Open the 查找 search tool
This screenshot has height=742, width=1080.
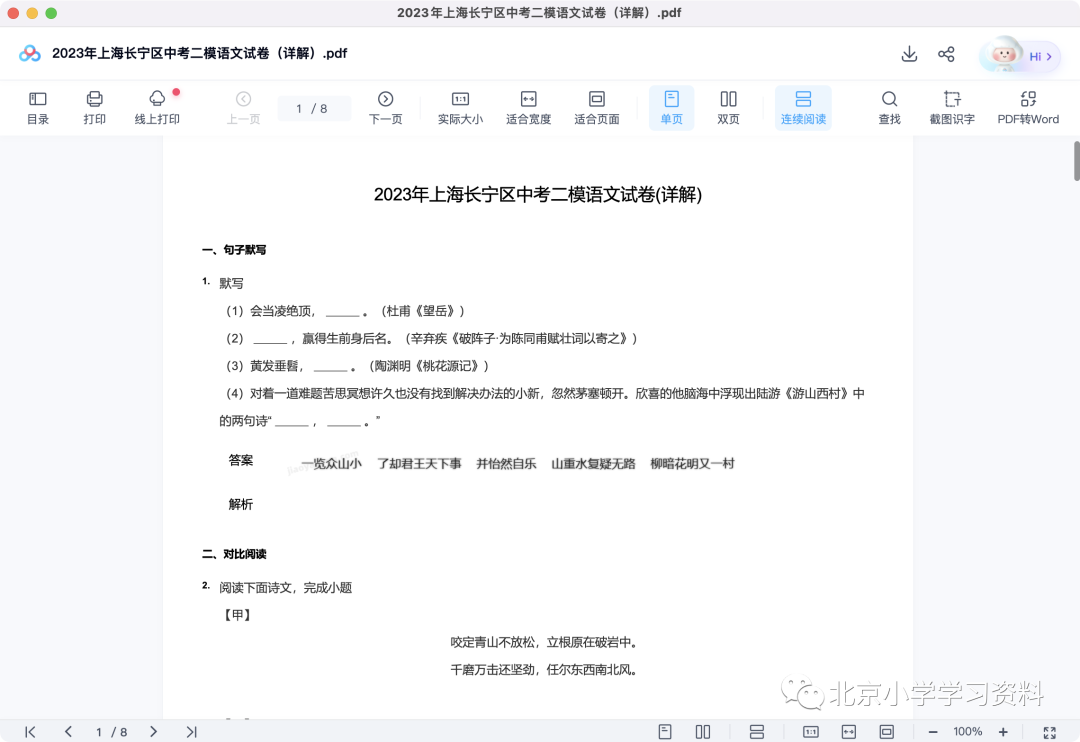889,108
